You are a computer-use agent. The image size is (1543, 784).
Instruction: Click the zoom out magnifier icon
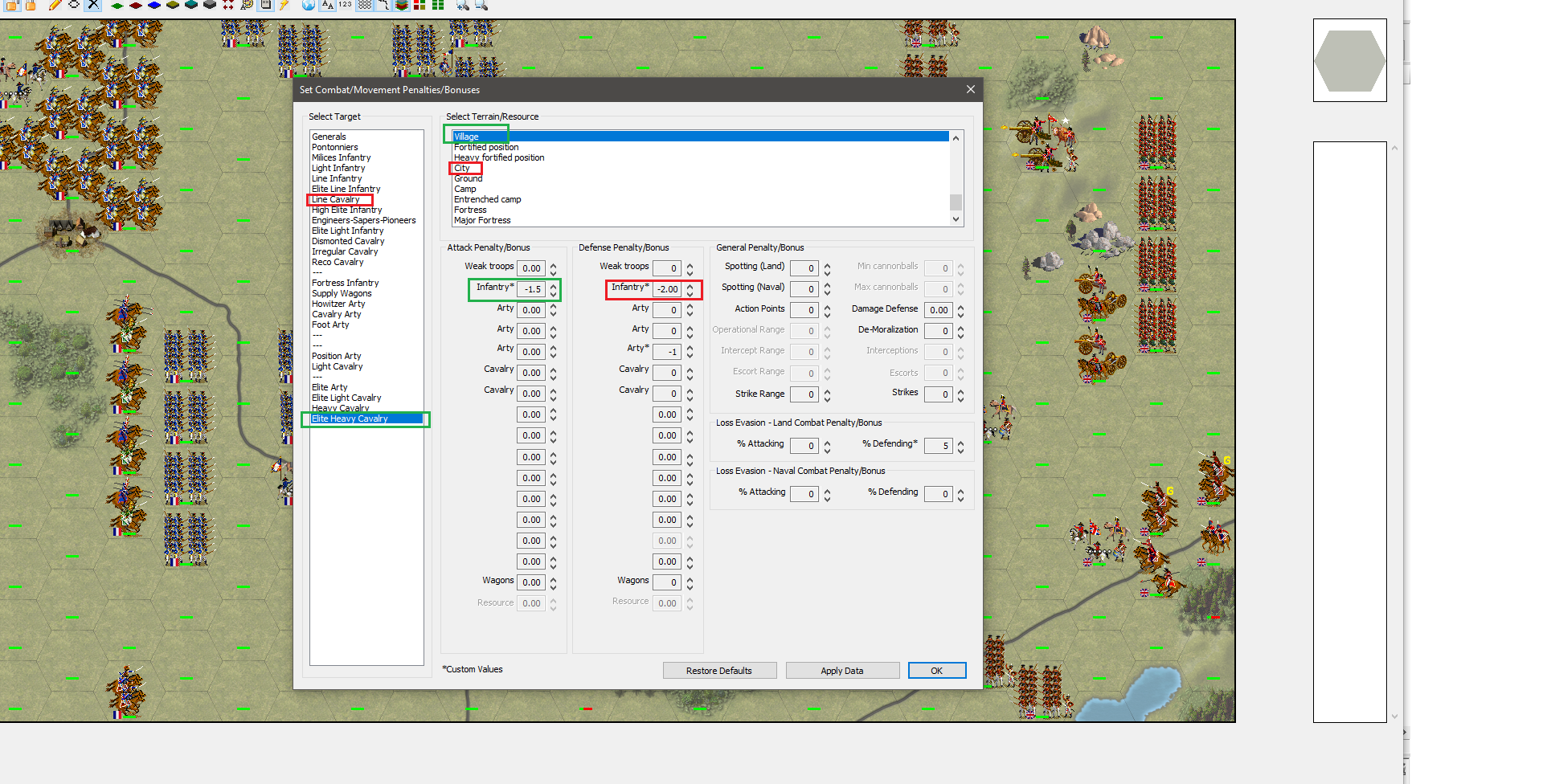[x=481, y=5]
